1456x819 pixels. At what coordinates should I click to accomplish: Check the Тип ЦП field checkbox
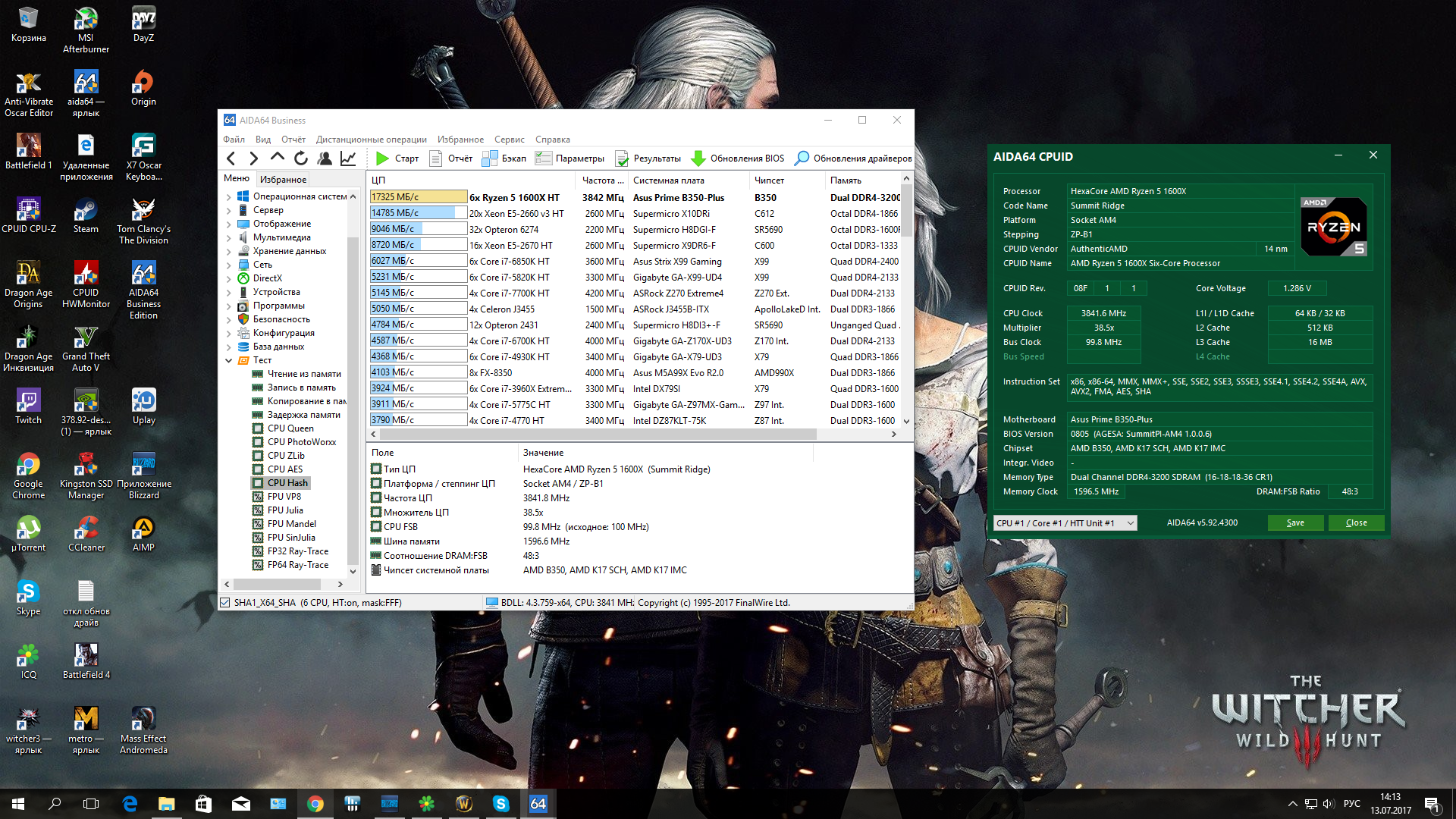tap(376, 469)
